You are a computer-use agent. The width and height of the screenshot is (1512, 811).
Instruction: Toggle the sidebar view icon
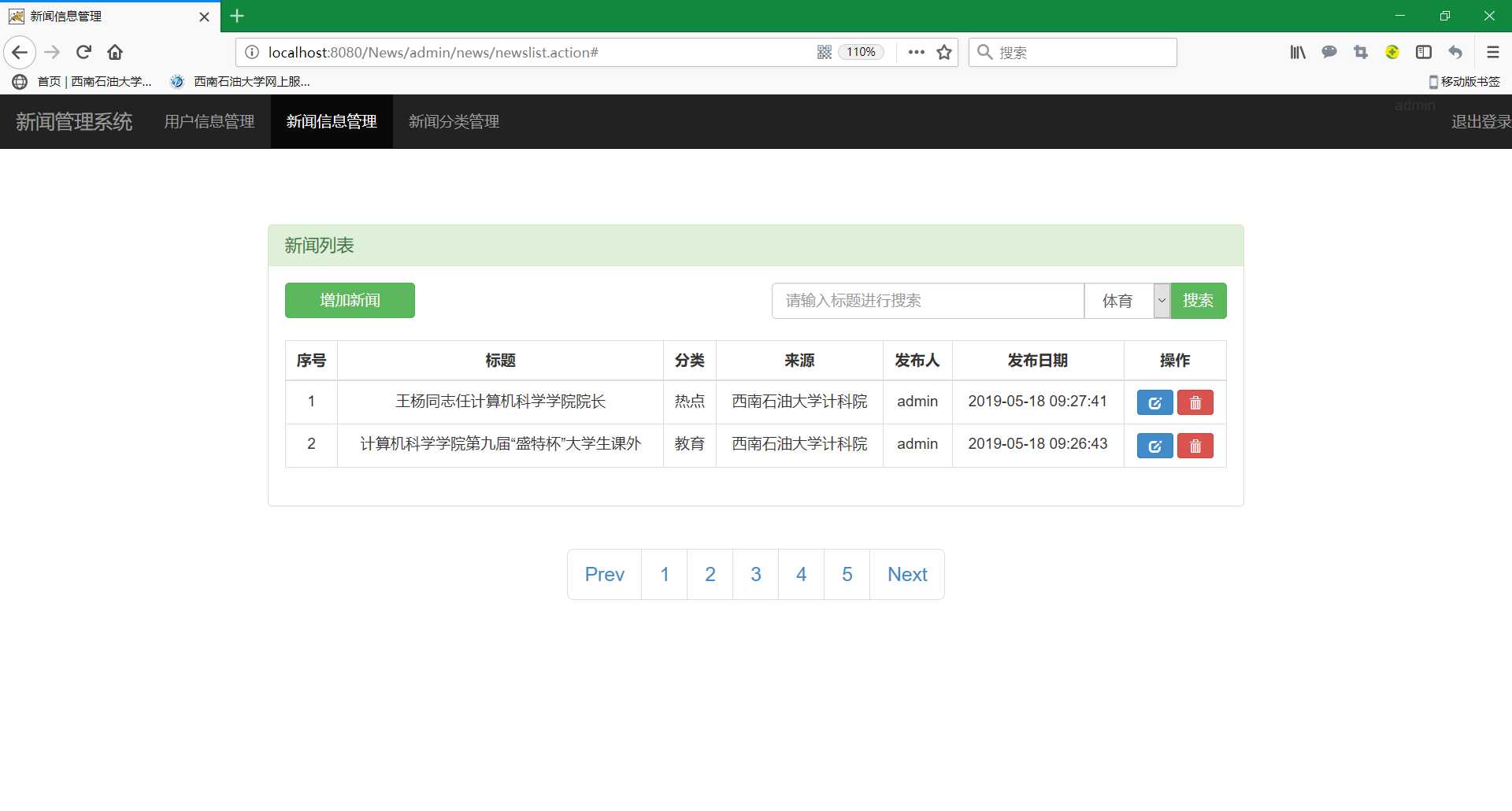pyautogui.click(x=1424, y=53)
